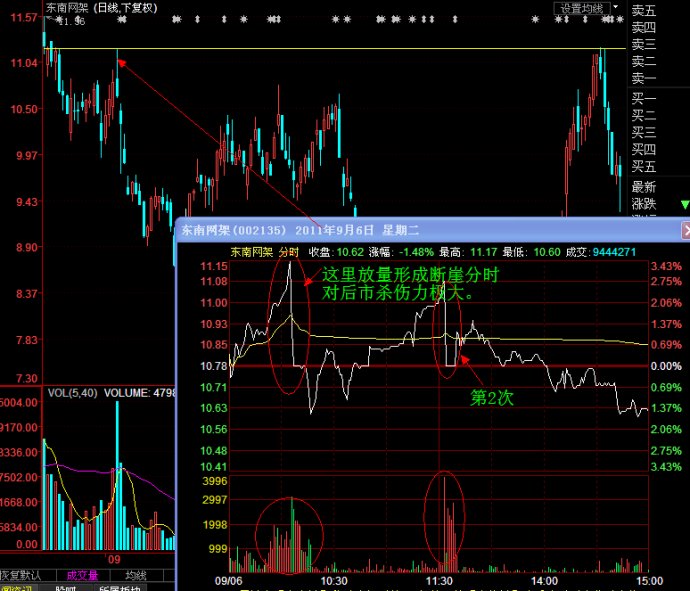
Task: Select the 卖一 ask level row
Action: coord(644,78)
